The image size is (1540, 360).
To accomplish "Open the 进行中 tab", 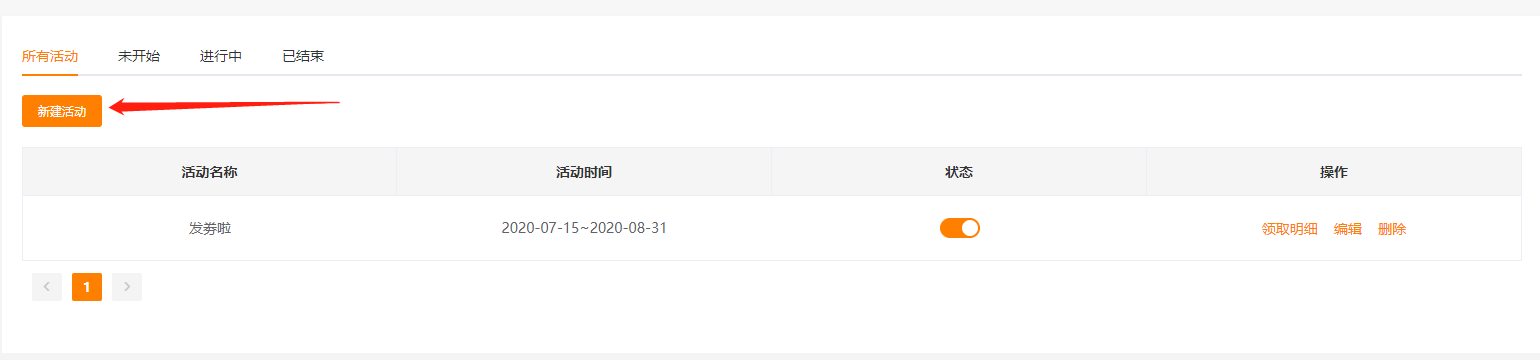I will click(x=221, y=56).
